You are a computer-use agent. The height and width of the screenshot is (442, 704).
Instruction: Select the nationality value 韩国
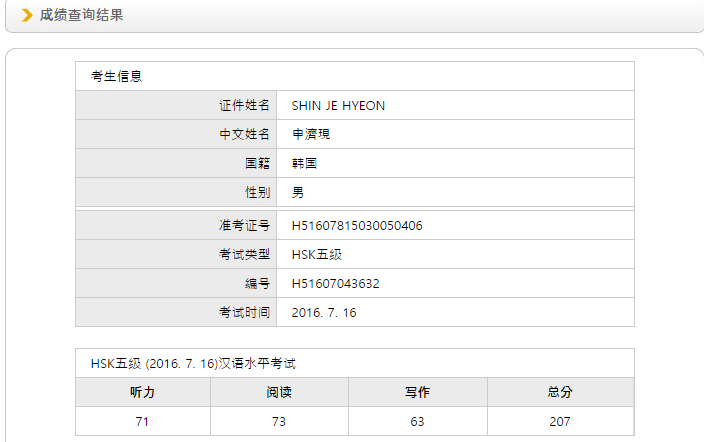tap(304, 163)
